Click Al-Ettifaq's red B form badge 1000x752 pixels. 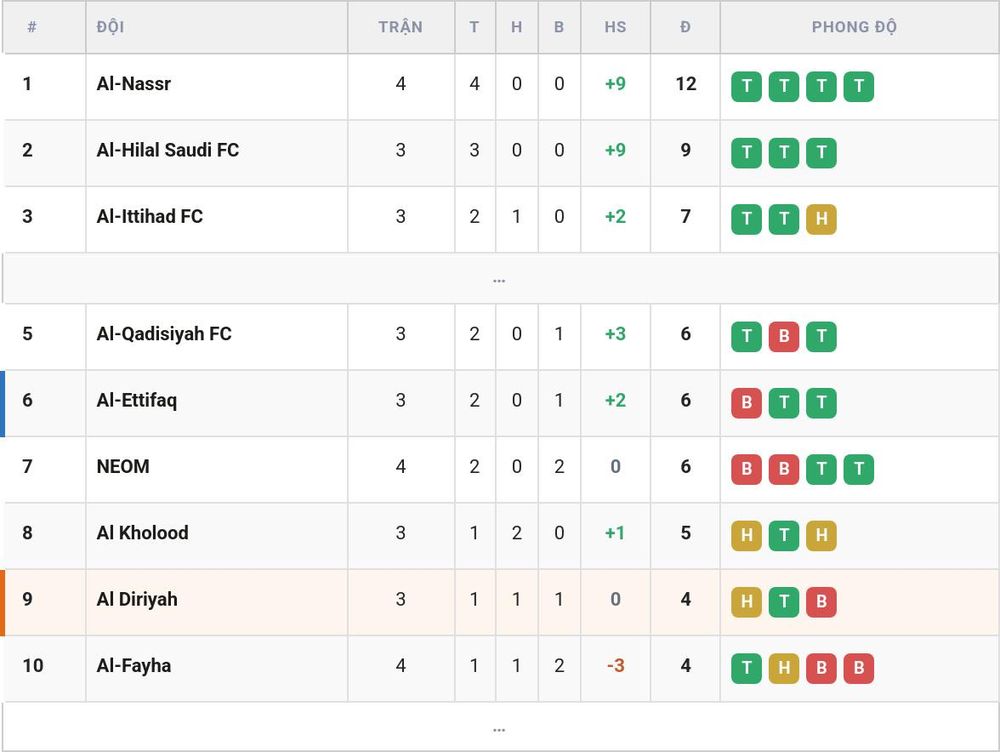[x=746, y=402]
